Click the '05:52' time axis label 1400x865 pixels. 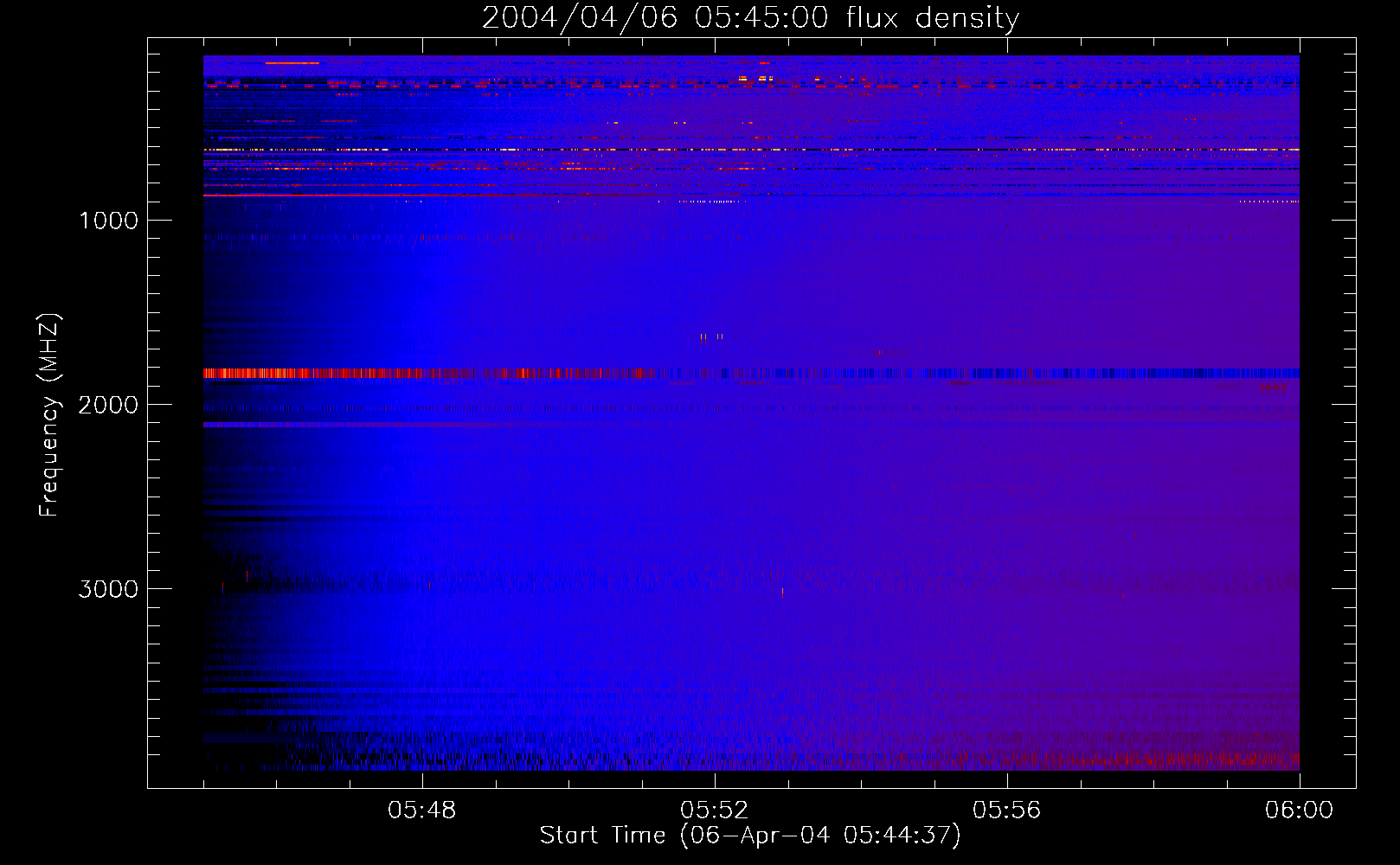pos(715,811)
